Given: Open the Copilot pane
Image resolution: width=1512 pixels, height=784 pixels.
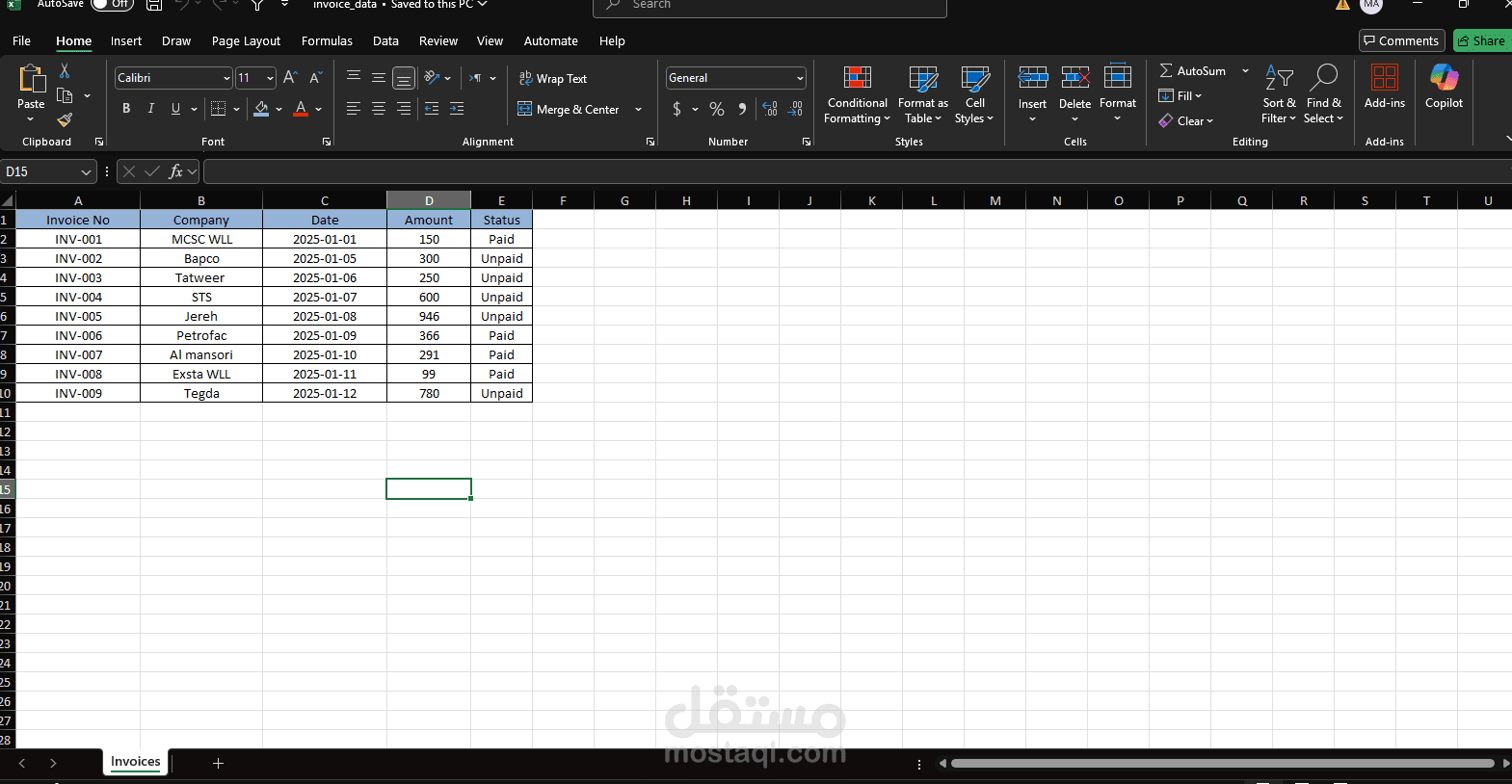Looking at the screenshot, I should pyautogui.click(x=1444, y=87).
